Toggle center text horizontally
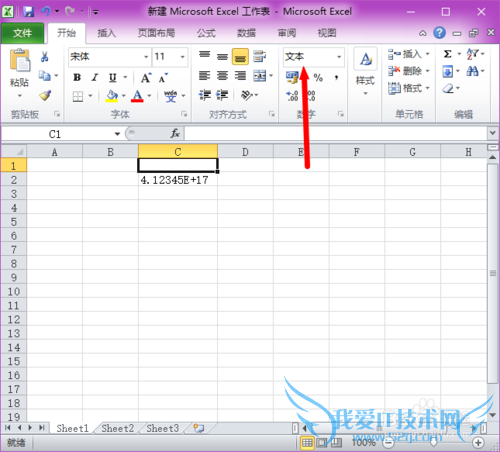Viewport: 500px width, 452px height. (222, 76)
